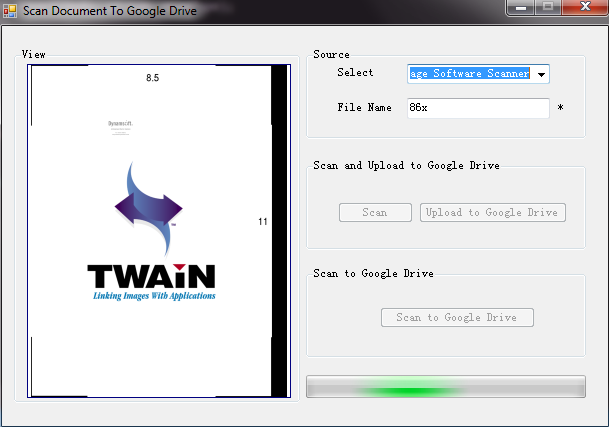Maximize the Scan Document window
The image size is (609, 427).
548,7
